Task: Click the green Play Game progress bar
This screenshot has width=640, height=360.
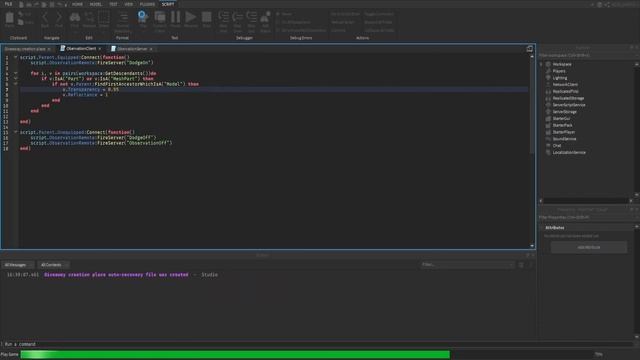Action: point(235,354)
